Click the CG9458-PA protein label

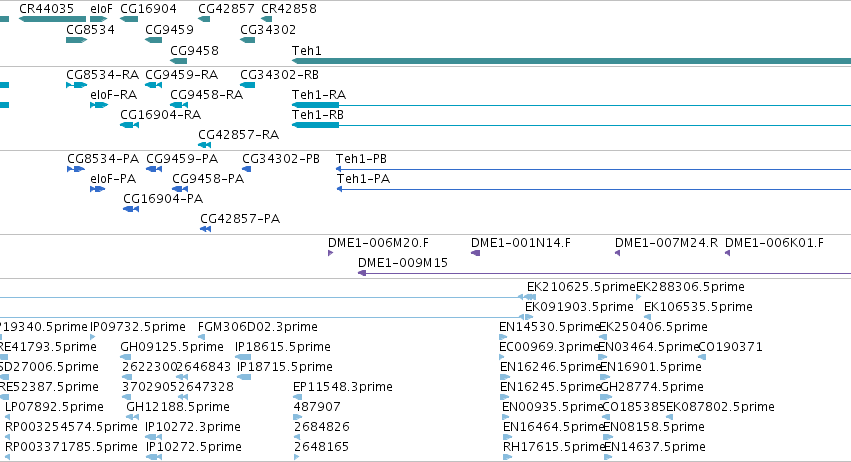pos(208,179)
